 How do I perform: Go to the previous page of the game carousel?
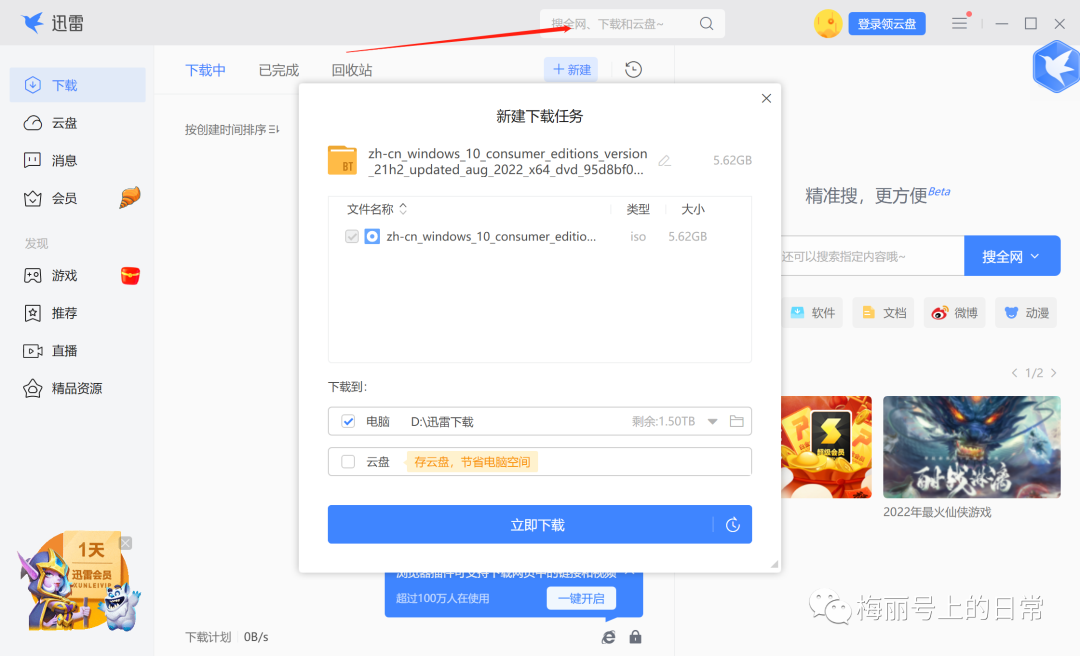coord(1014,373)
